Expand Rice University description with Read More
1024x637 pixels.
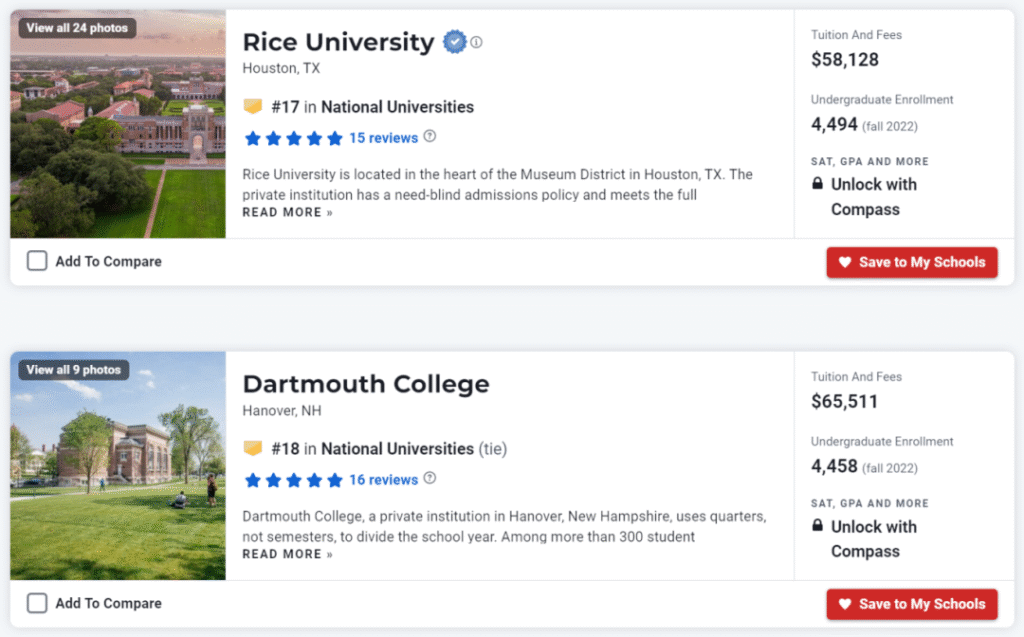pyautogui.click(x=287, y=212)
